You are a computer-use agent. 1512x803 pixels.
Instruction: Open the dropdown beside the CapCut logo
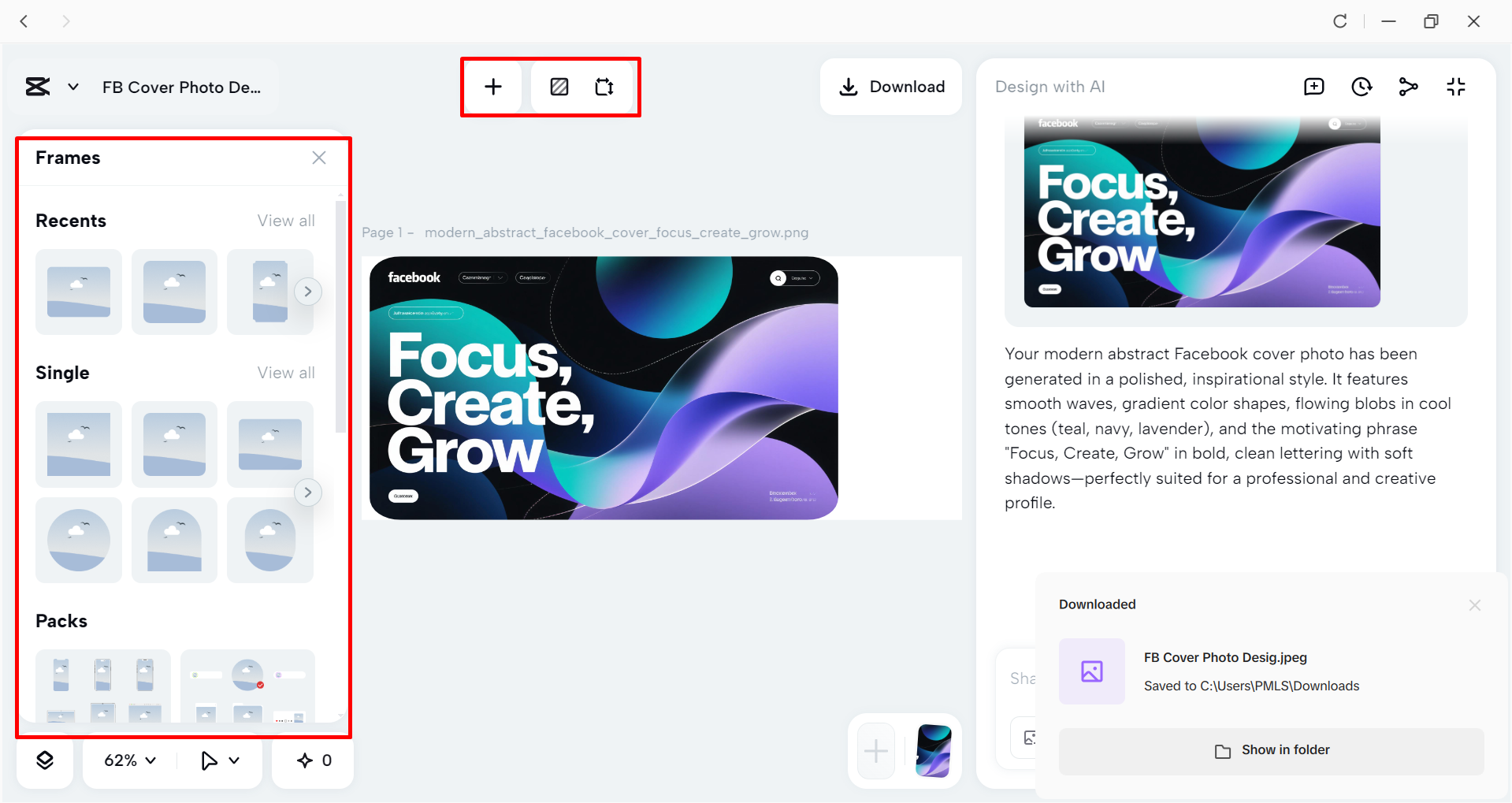click(x=73, y=87)
